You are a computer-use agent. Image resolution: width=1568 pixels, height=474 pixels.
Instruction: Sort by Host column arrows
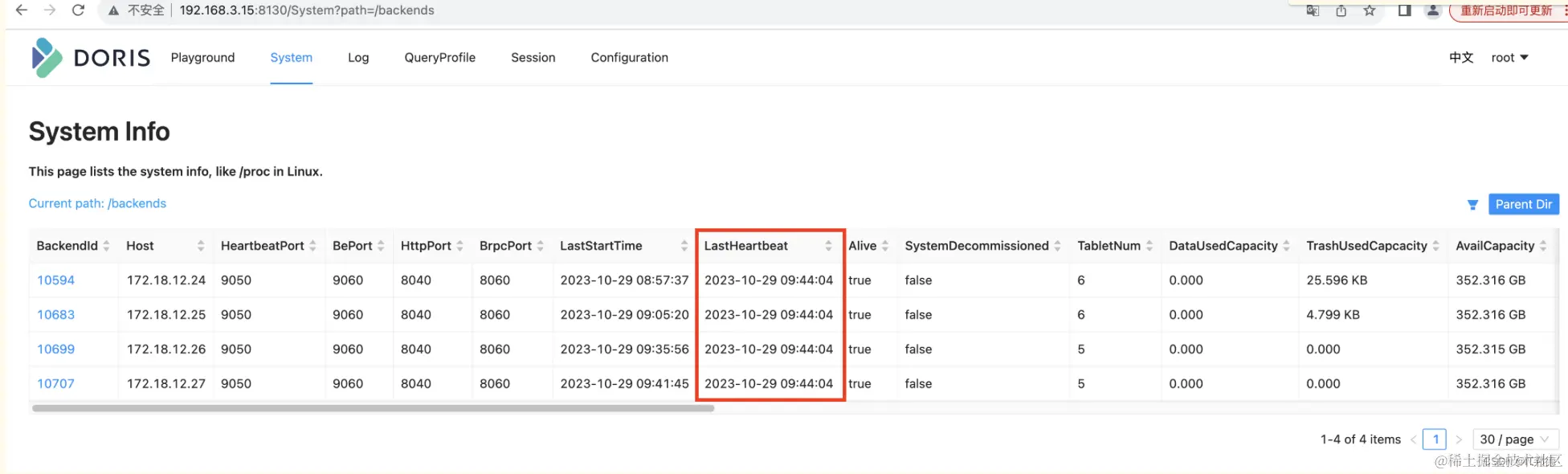[x=201, y=246]
